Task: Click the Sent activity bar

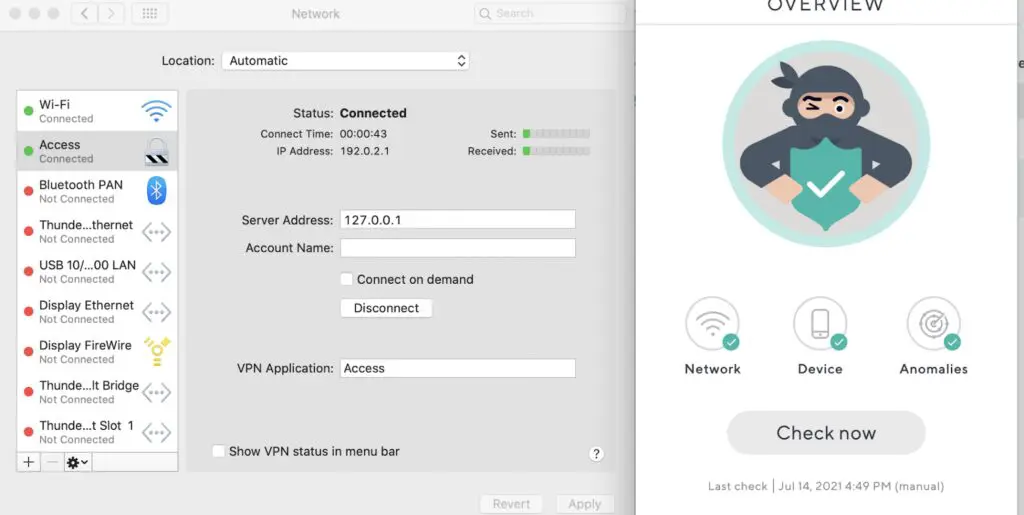Action: click(556, 134)
